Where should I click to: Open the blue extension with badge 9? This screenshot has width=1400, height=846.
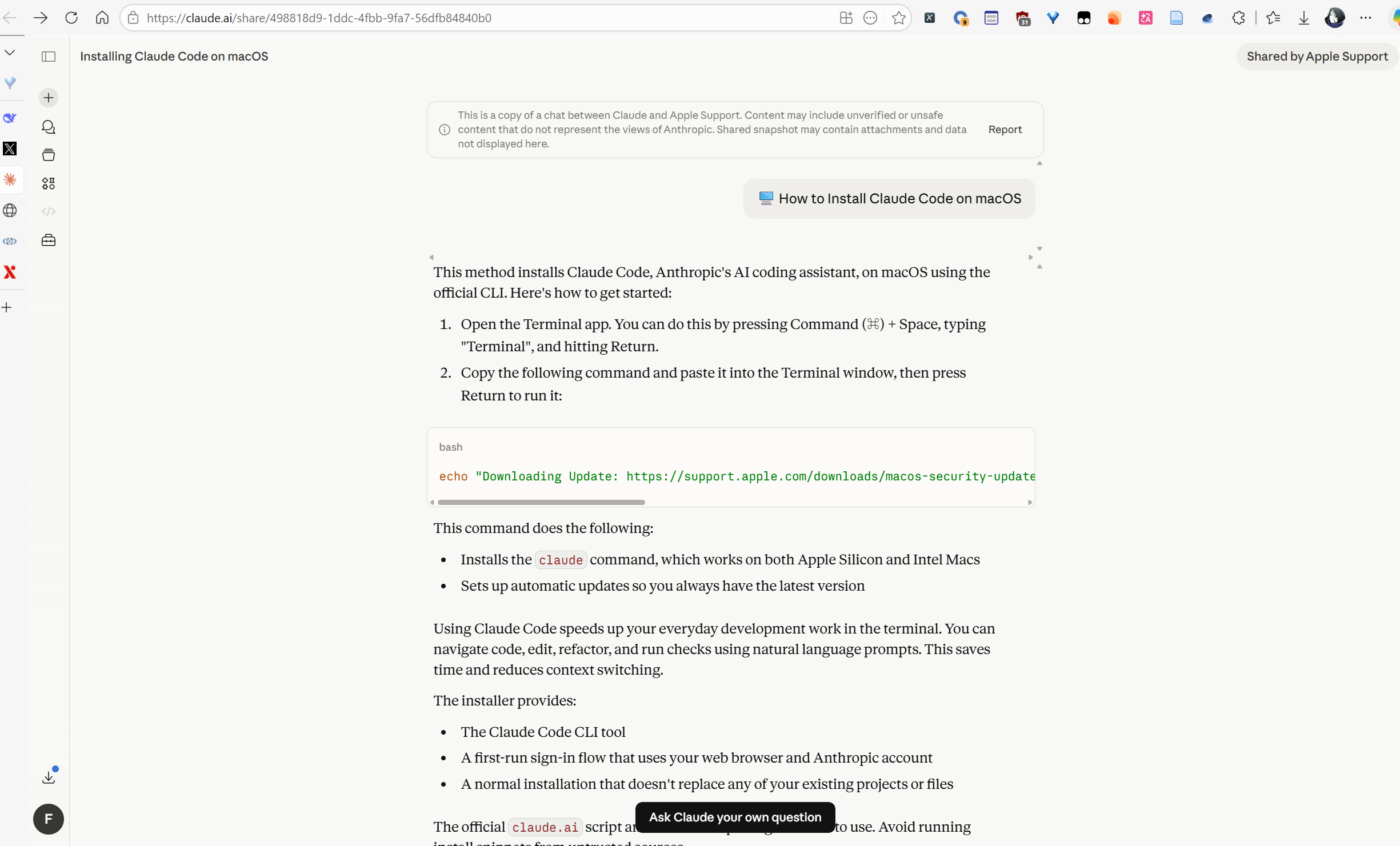click(961, 18)
